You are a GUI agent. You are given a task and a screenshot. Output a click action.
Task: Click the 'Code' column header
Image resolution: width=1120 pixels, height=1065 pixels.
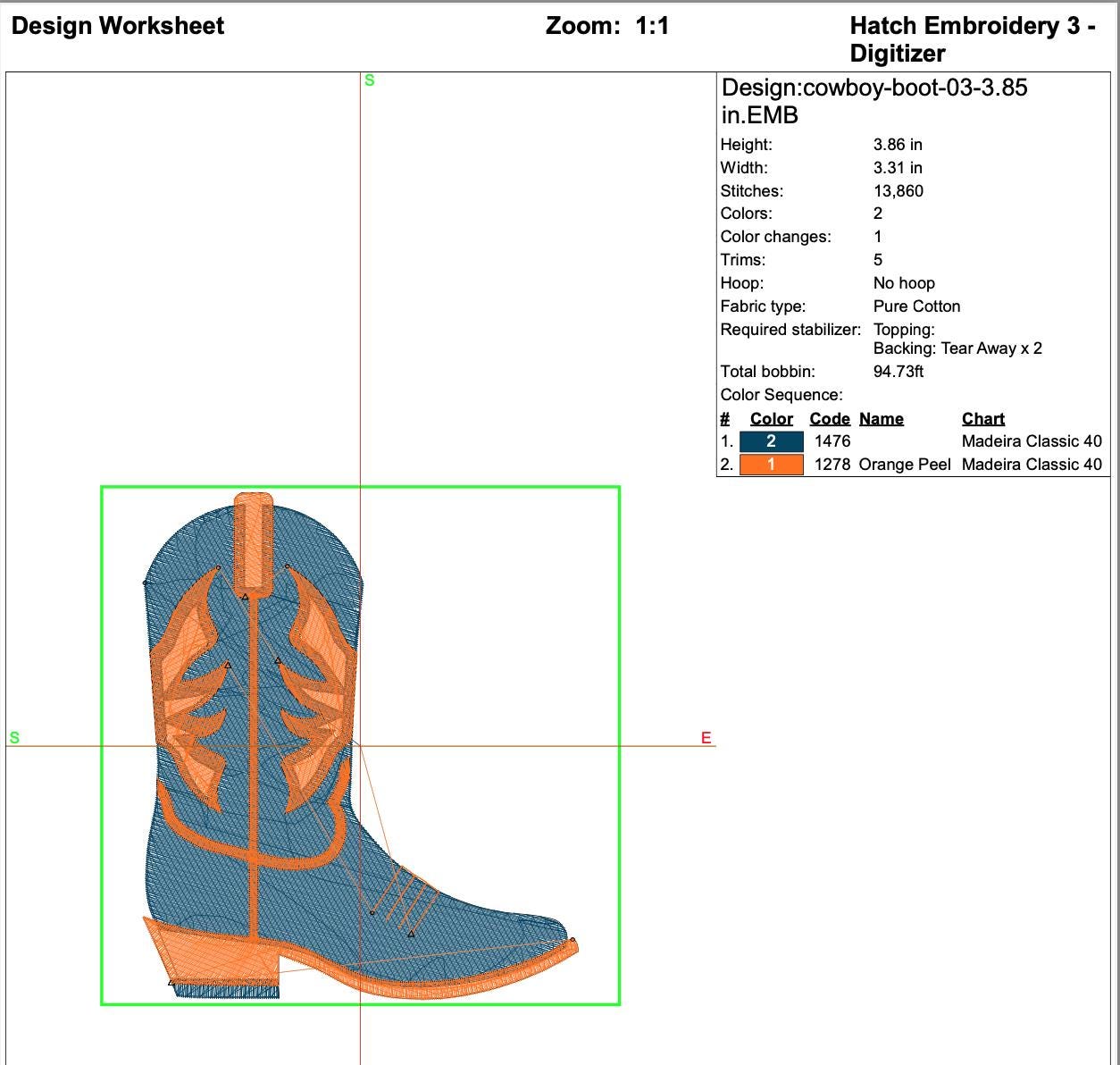(x=830, y=419)
